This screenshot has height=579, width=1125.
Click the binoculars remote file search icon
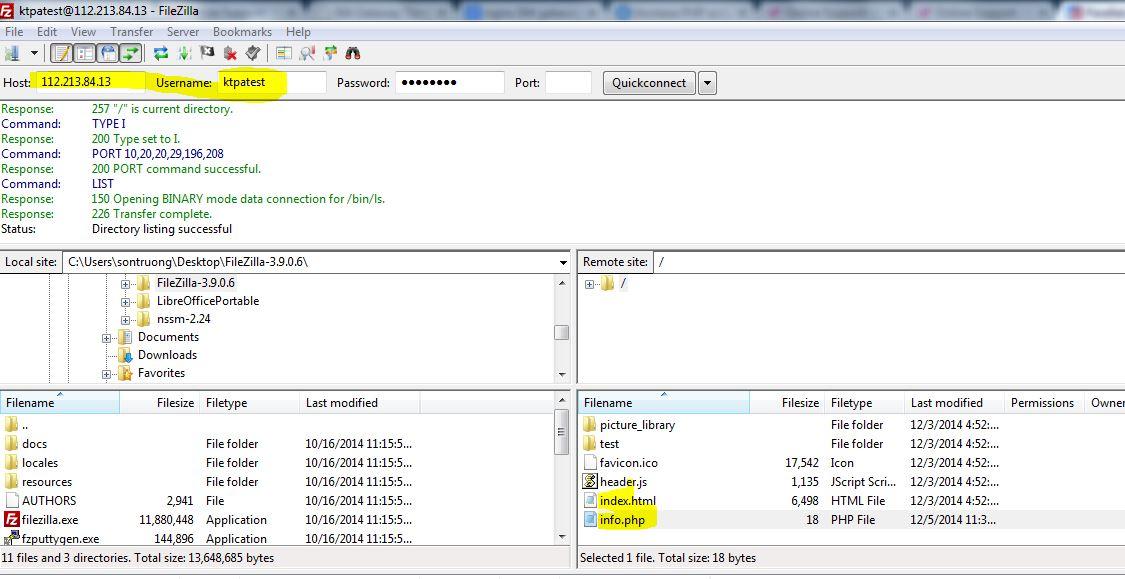[x=352, y=53]
